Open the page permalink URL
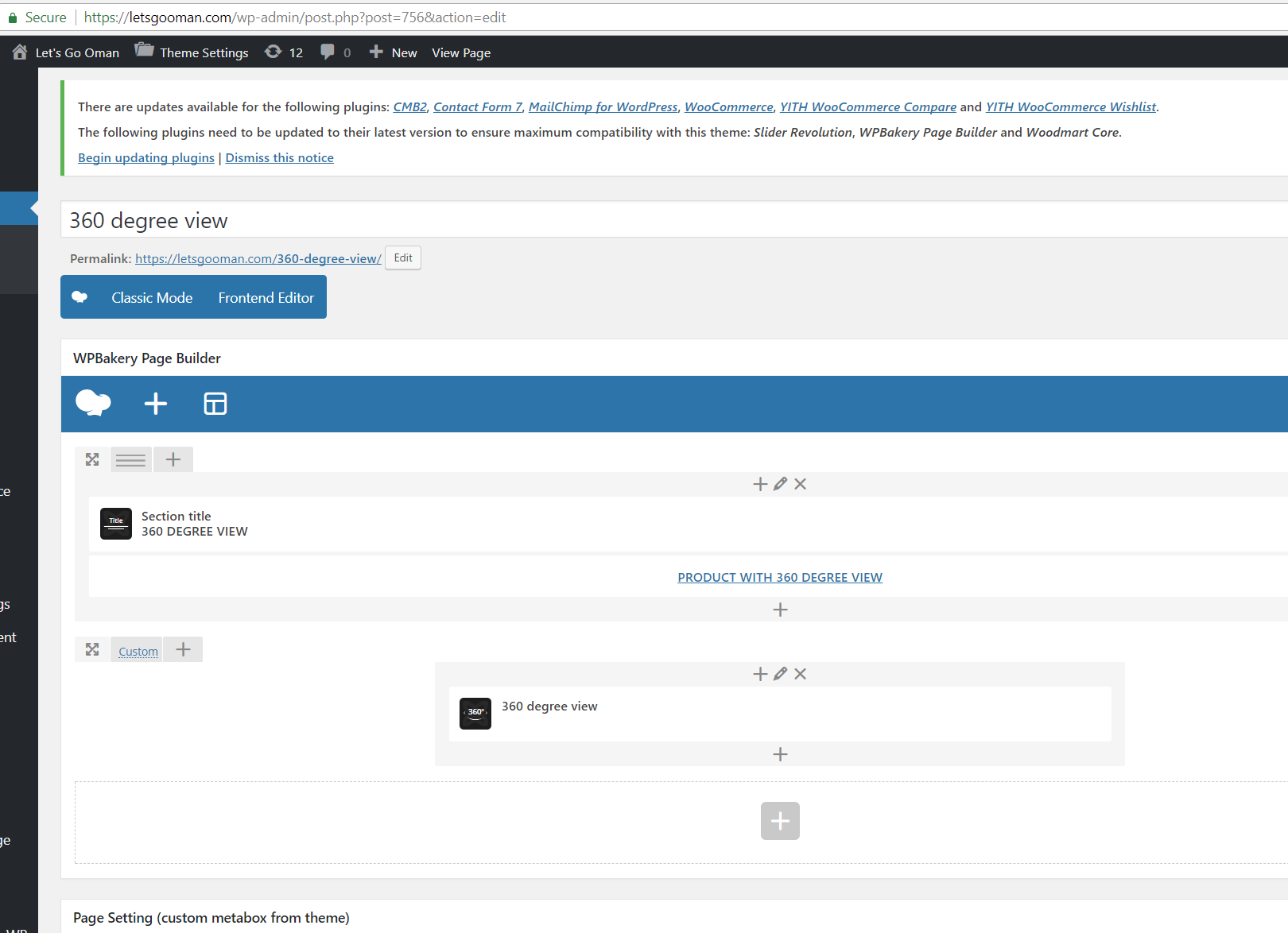This screenshot has height=933, width=1288. [x=258, y=259]
